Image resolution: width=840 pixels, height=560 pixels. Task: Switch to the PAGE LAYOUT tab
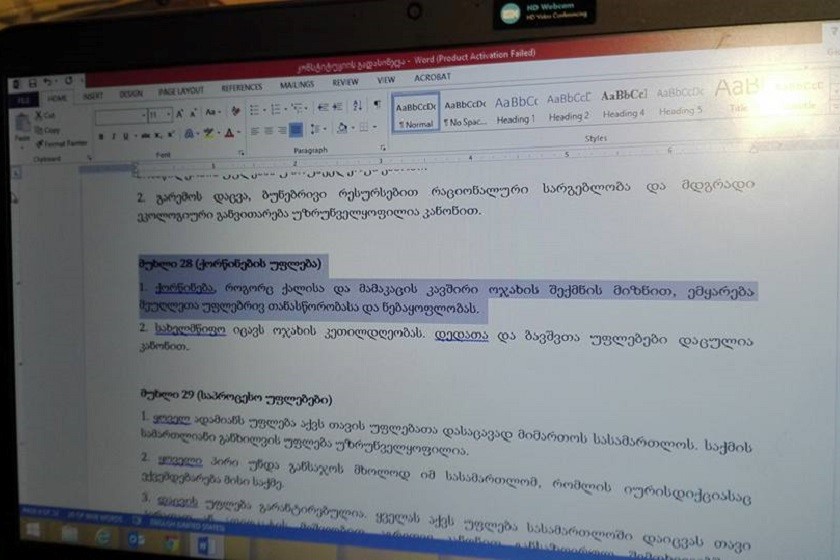[181, 91]
